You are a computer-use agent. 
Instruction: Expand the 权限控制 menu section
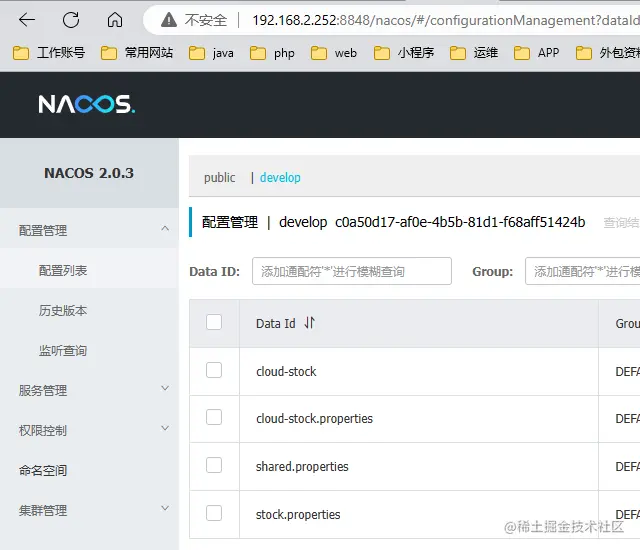[89, 430]
